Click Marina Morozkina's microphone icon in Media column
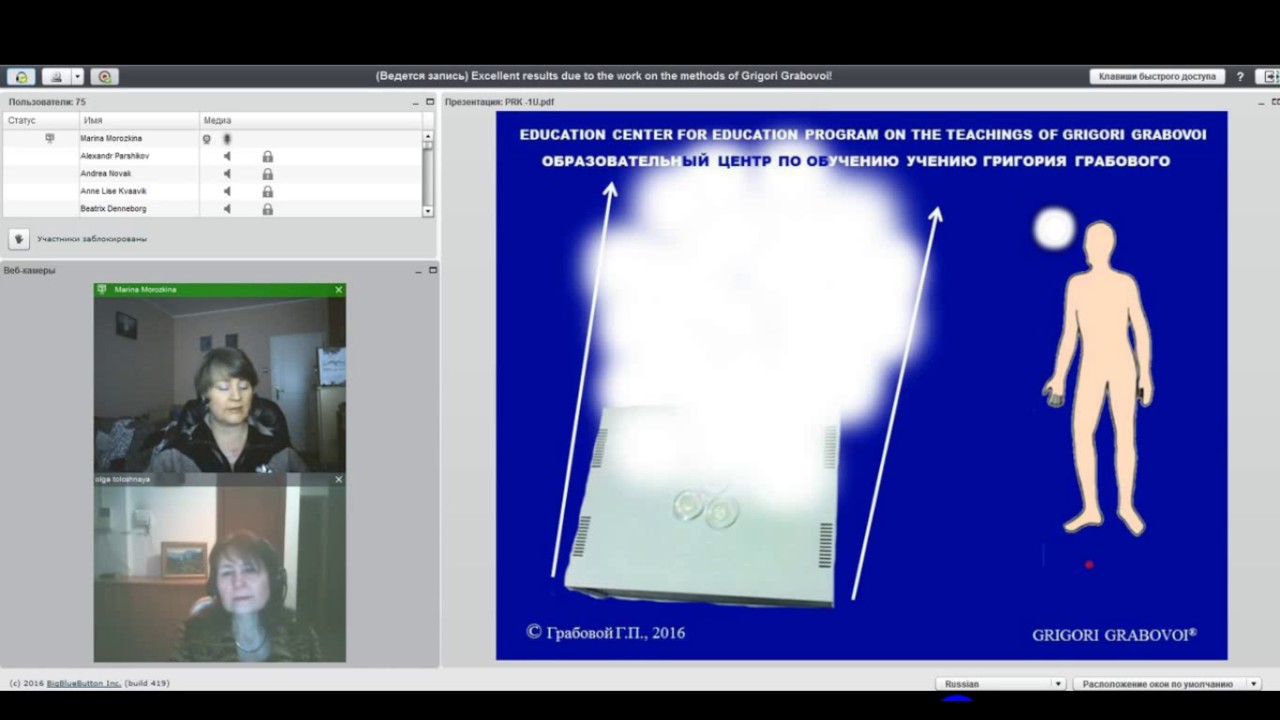This screenshot has height=720, width=1280. coord(227,139)
